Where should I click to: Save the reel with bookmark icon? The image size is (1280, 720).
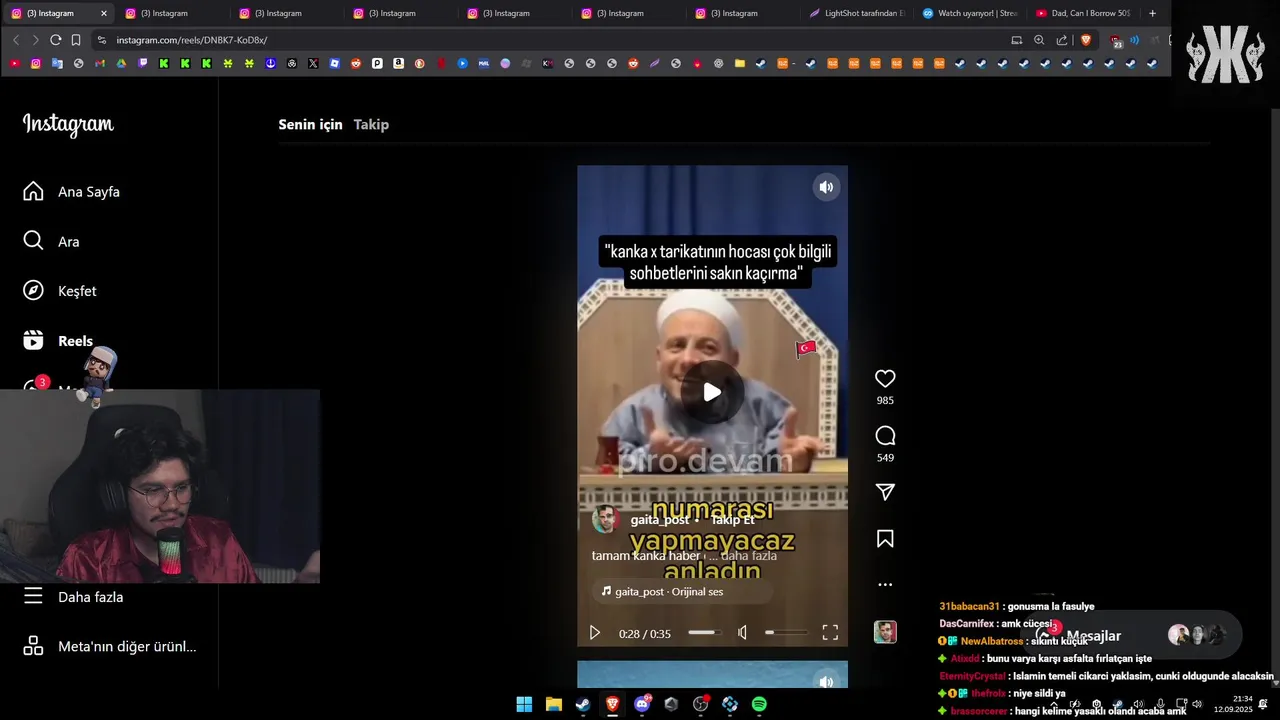(885, 539)
